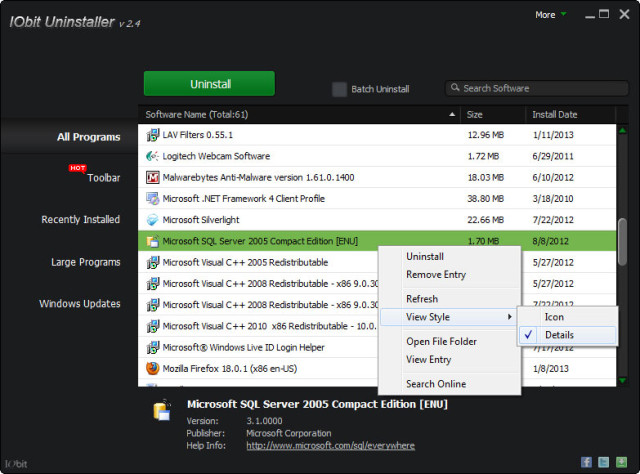Image resolution: width=640 pixels, height=474 pixels.
Task: Select Microsoft Windows Live ID Login Helper row
Action: (258, 347)
